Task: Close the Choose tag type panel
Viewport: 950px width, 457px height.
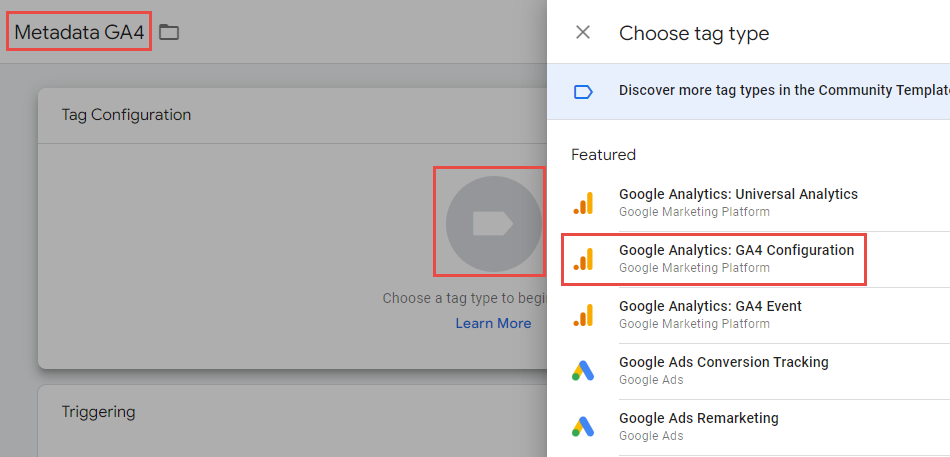Action: pyautogui.click(x=583, y=33)
